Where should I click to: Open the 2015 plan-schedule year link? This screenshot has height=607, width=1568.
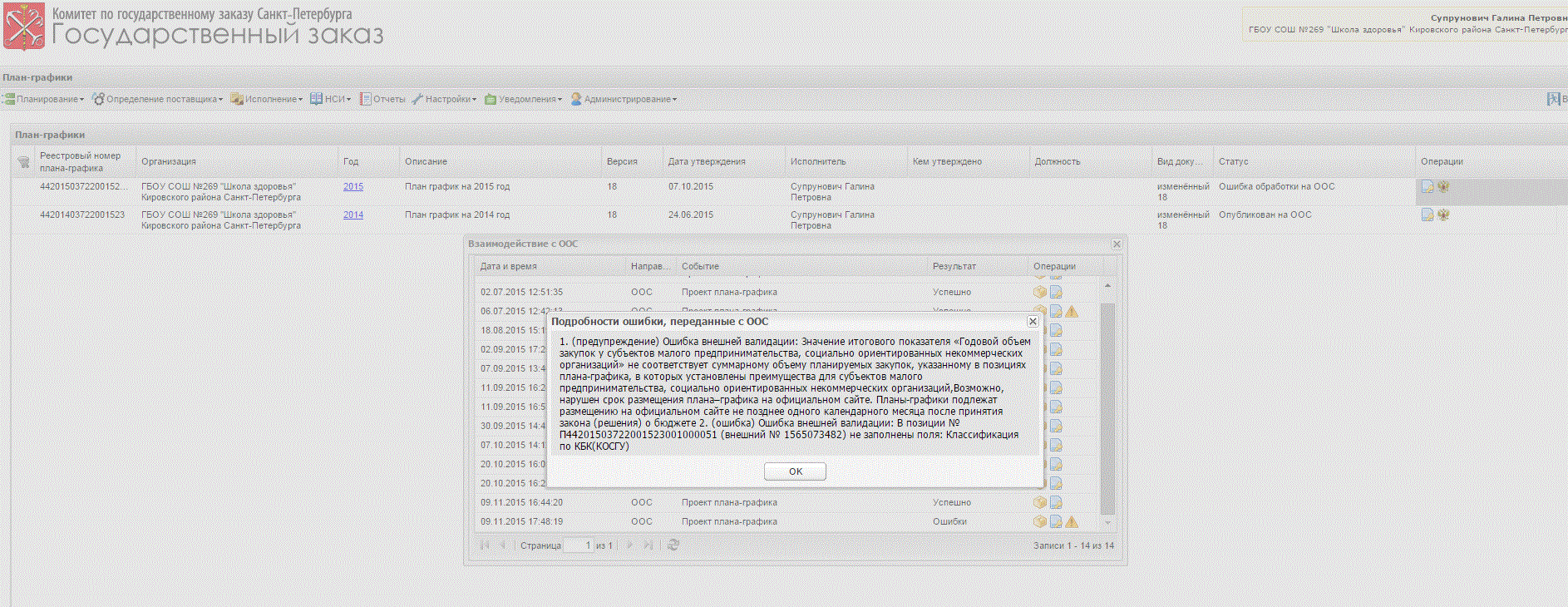353,186
